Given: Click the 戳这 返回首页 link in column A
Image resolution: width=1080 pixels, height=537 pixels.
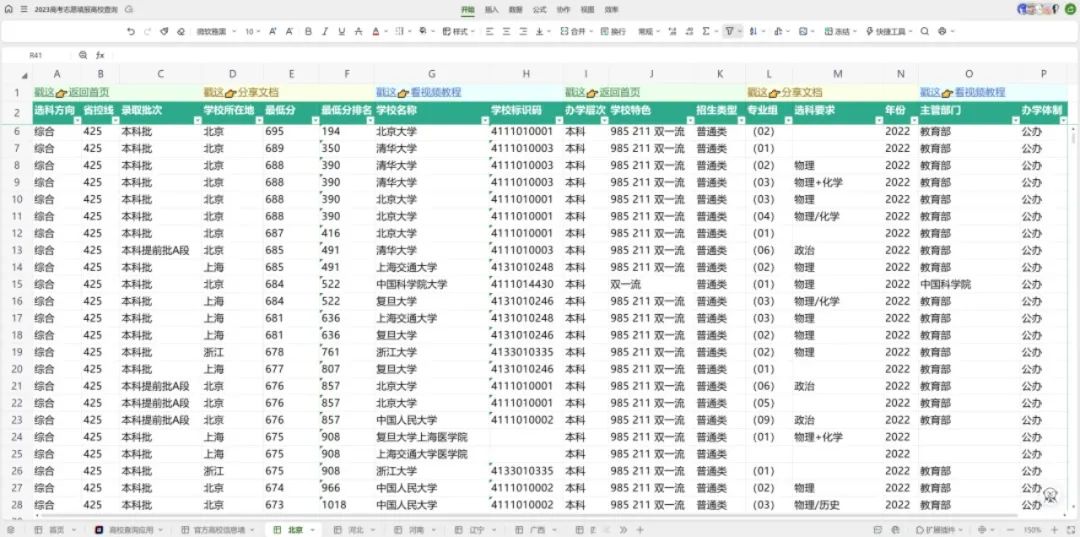Looking at the screenshot, I should 72,92.
